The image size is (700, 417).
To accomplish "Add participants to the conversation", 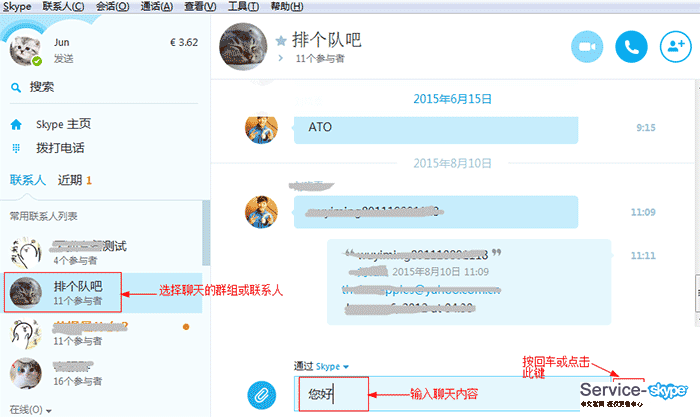I will [x=675, y=46].
